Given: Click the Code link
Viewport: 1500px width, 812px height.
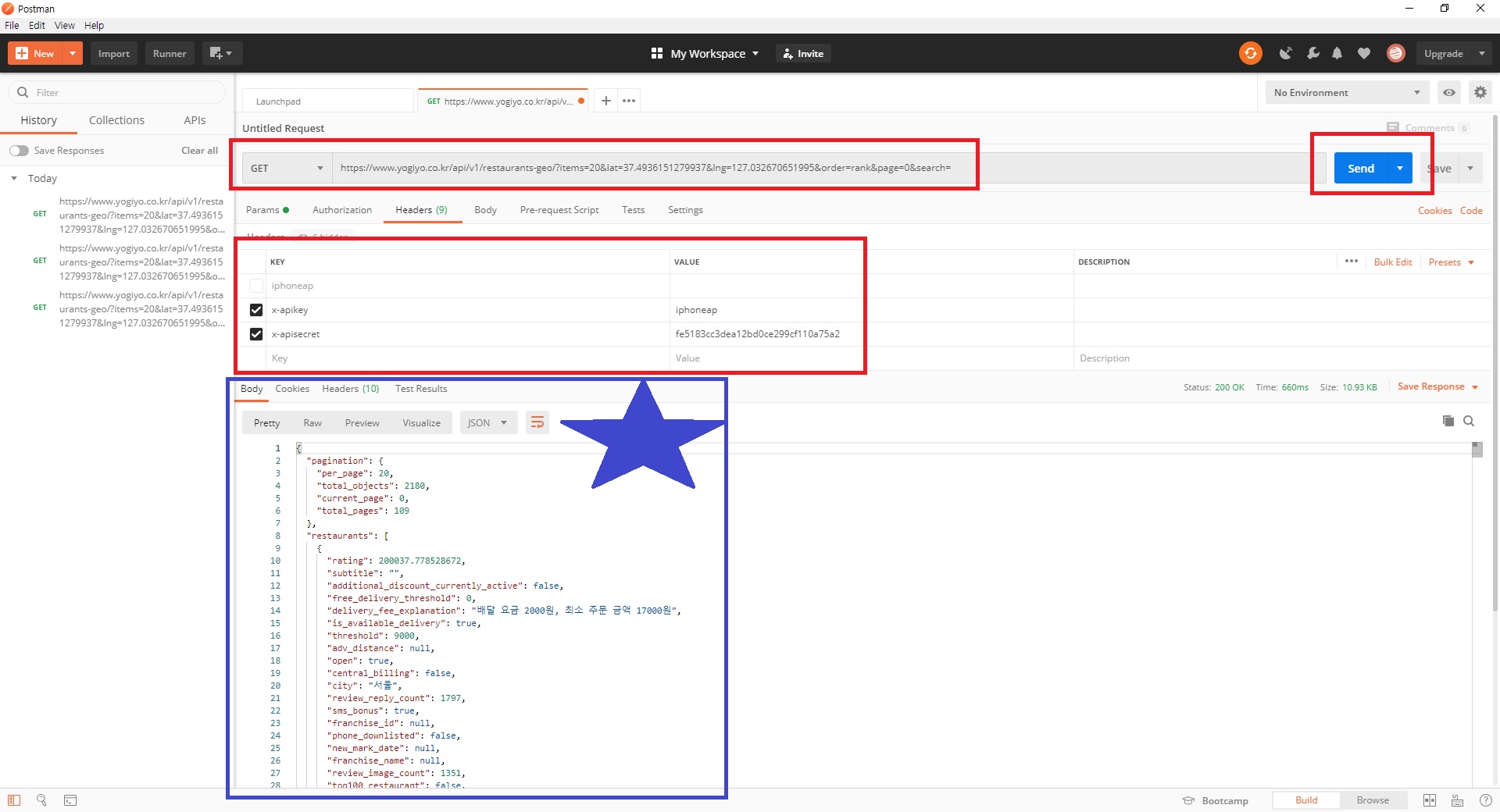Looking at the screenshot, I should 1471,211.
